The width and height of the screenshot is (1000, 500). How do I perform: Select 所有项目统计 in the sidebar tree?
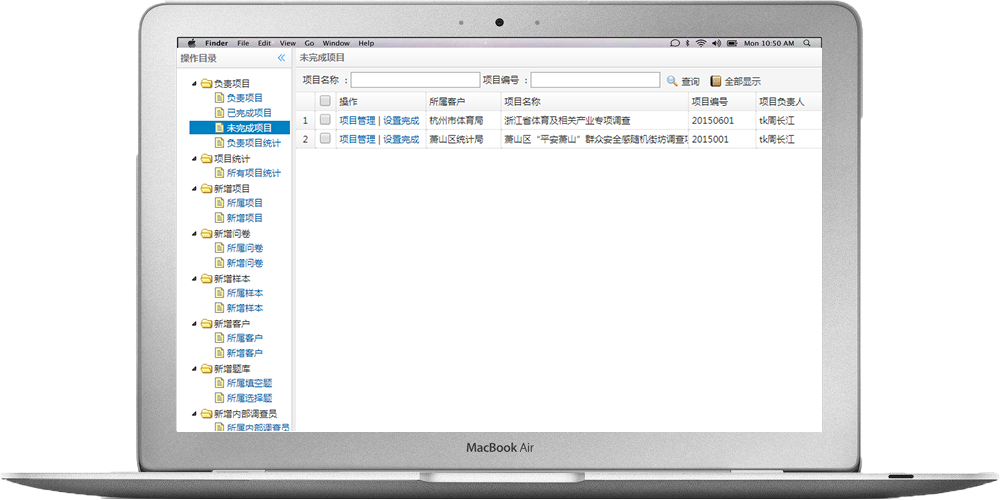pyautogui.click(x=253, y=173)
